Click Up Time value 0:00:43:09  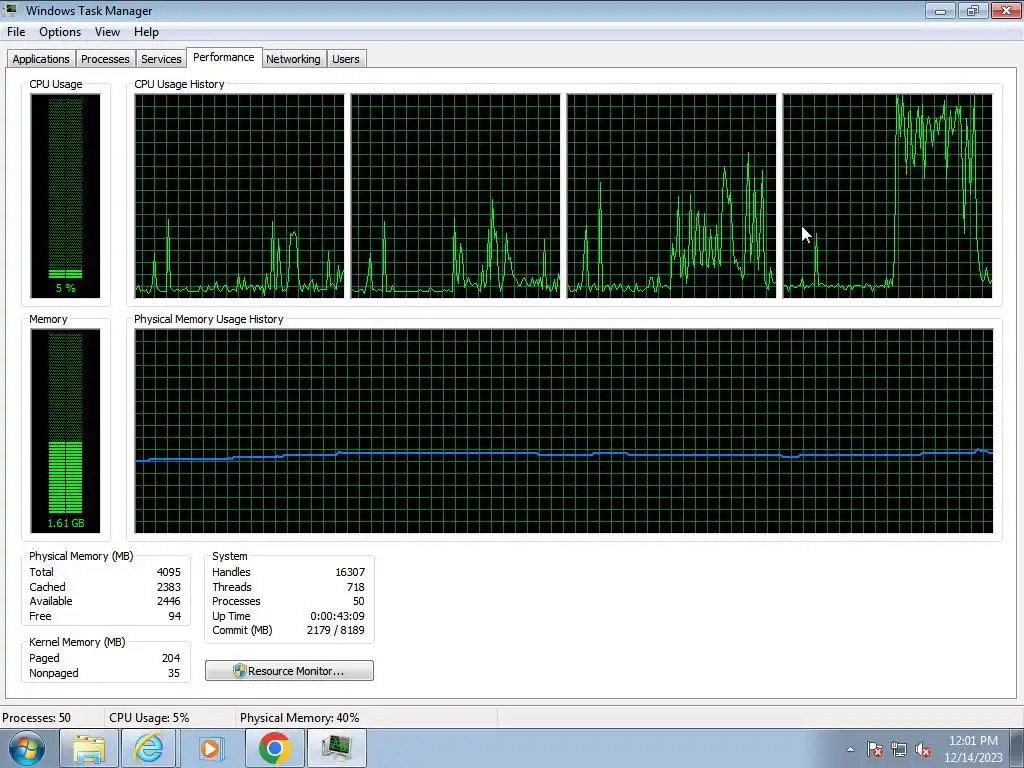pos(337,616)
